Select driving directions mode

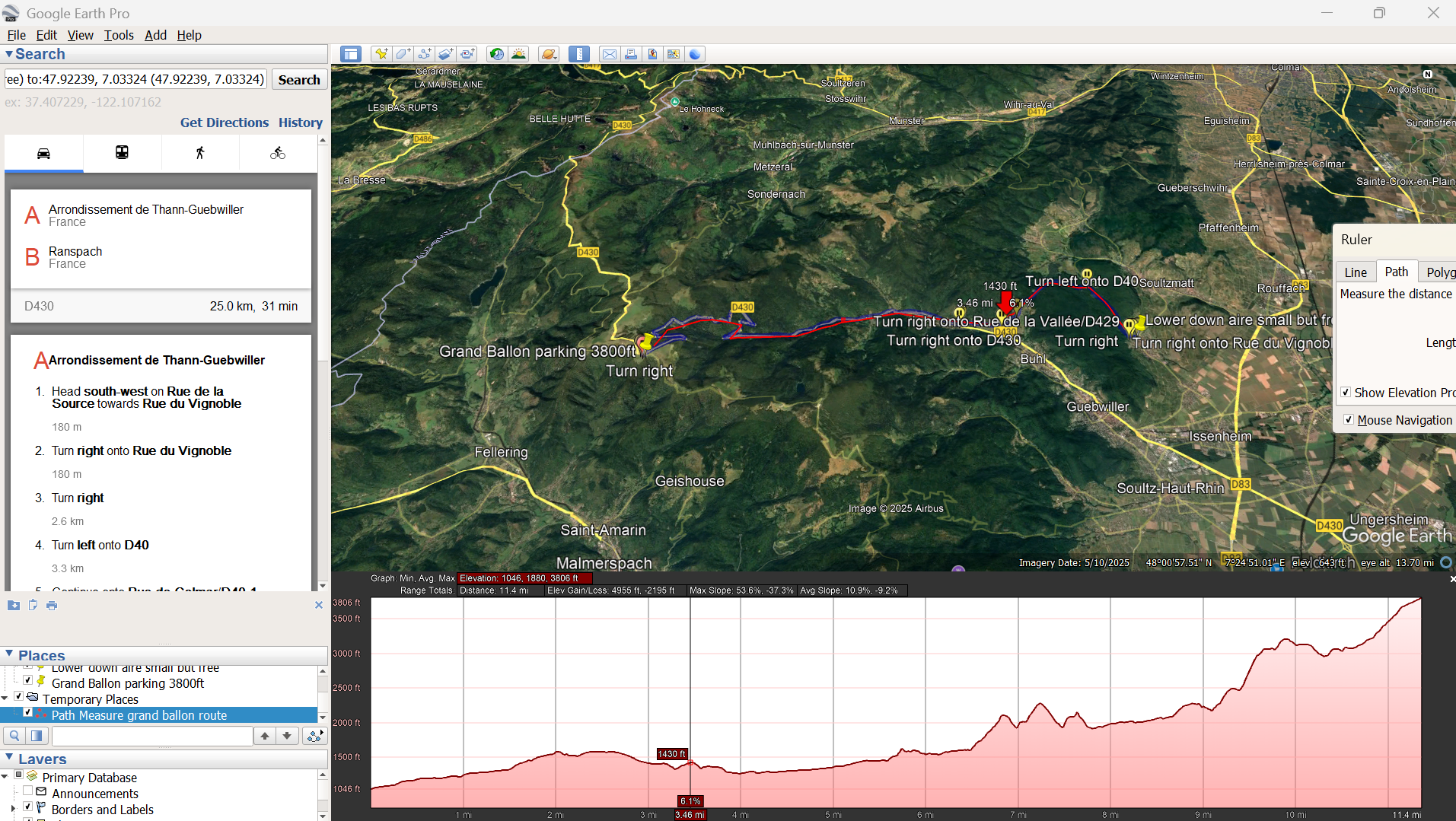click(x=44, y=153)
